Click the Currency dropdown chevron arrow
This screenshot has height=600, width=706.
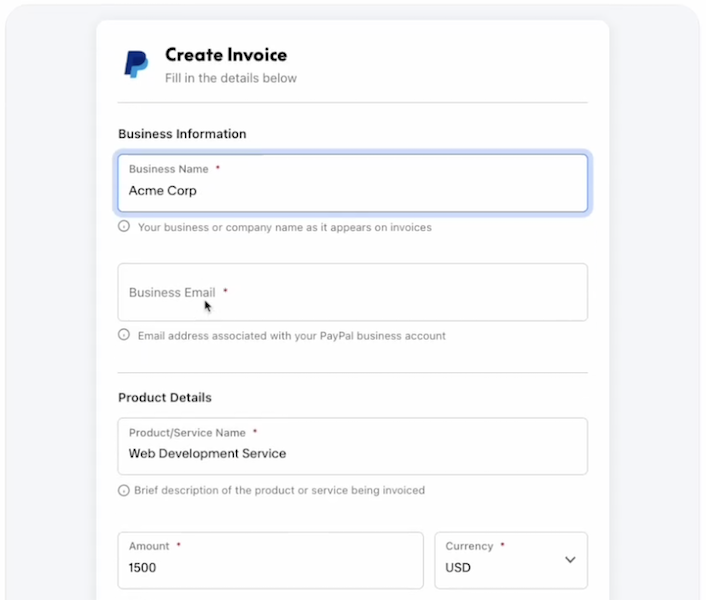tap(570, 560)
